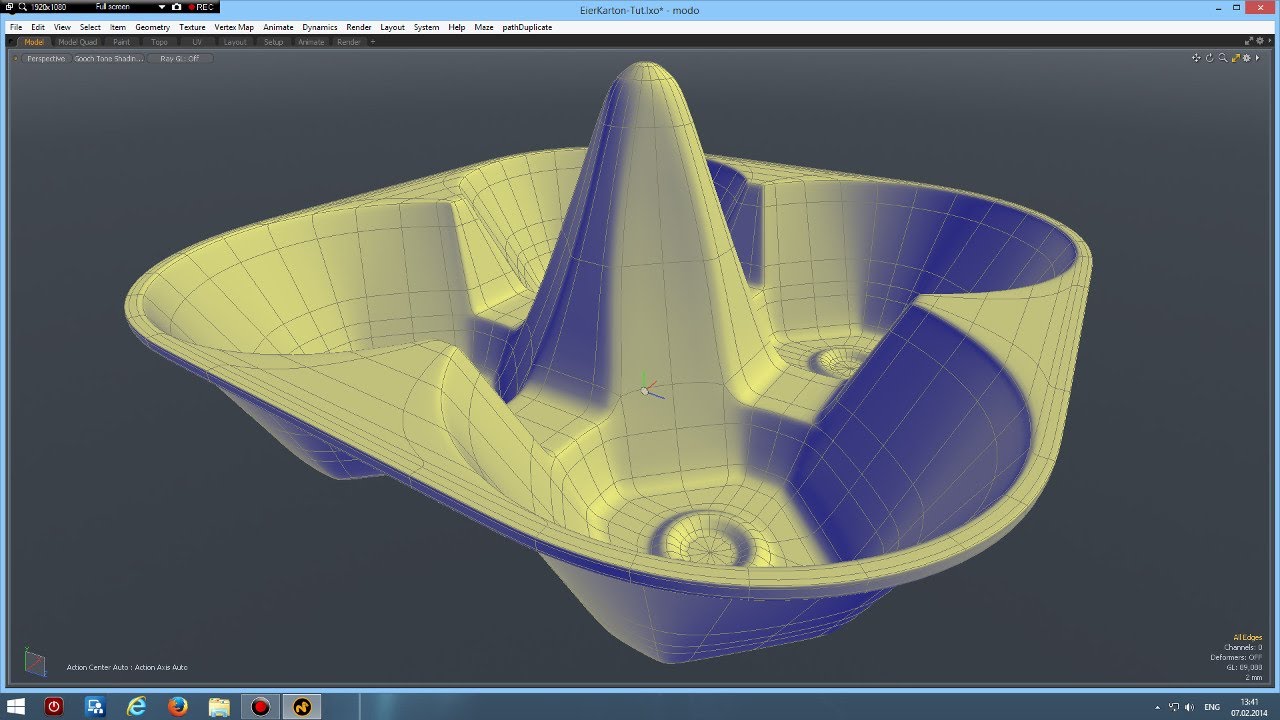This screenshot has width=1280, height=720.
Task: Switch to the Layout tab in tab bar
Action: click(x=235, y=42)
